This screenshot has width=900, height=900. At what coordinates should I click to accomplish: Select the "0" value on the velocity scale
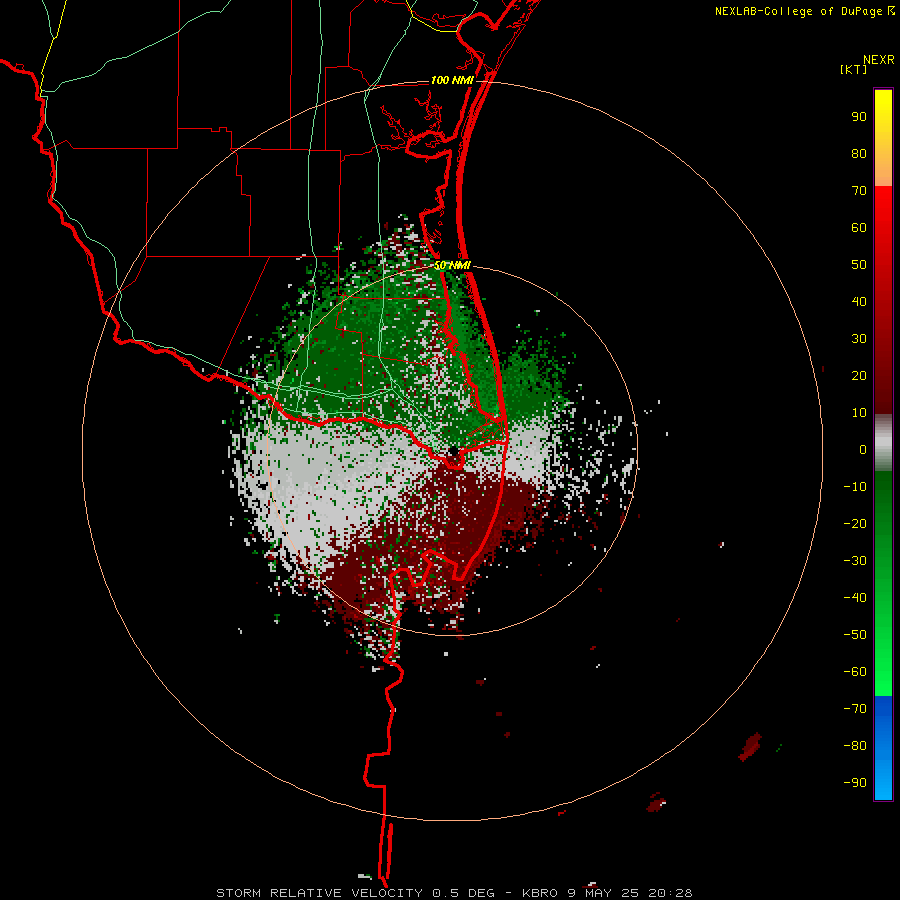(x=863, y=450)
